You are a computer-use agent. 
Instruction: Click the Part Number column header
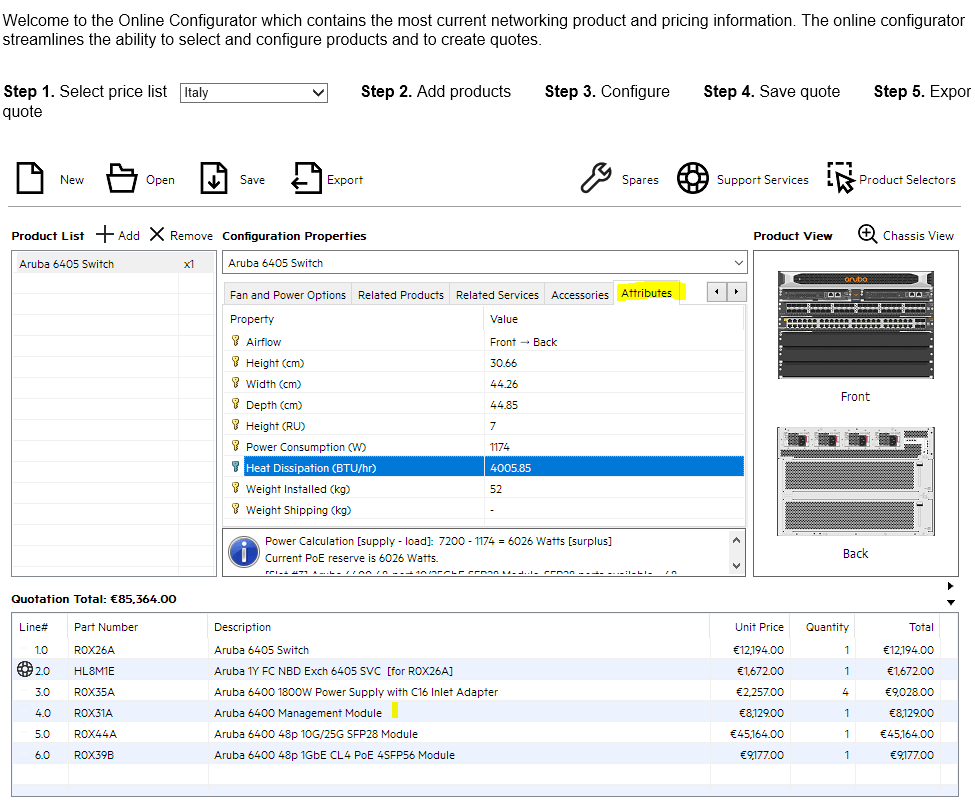point(106,627)
